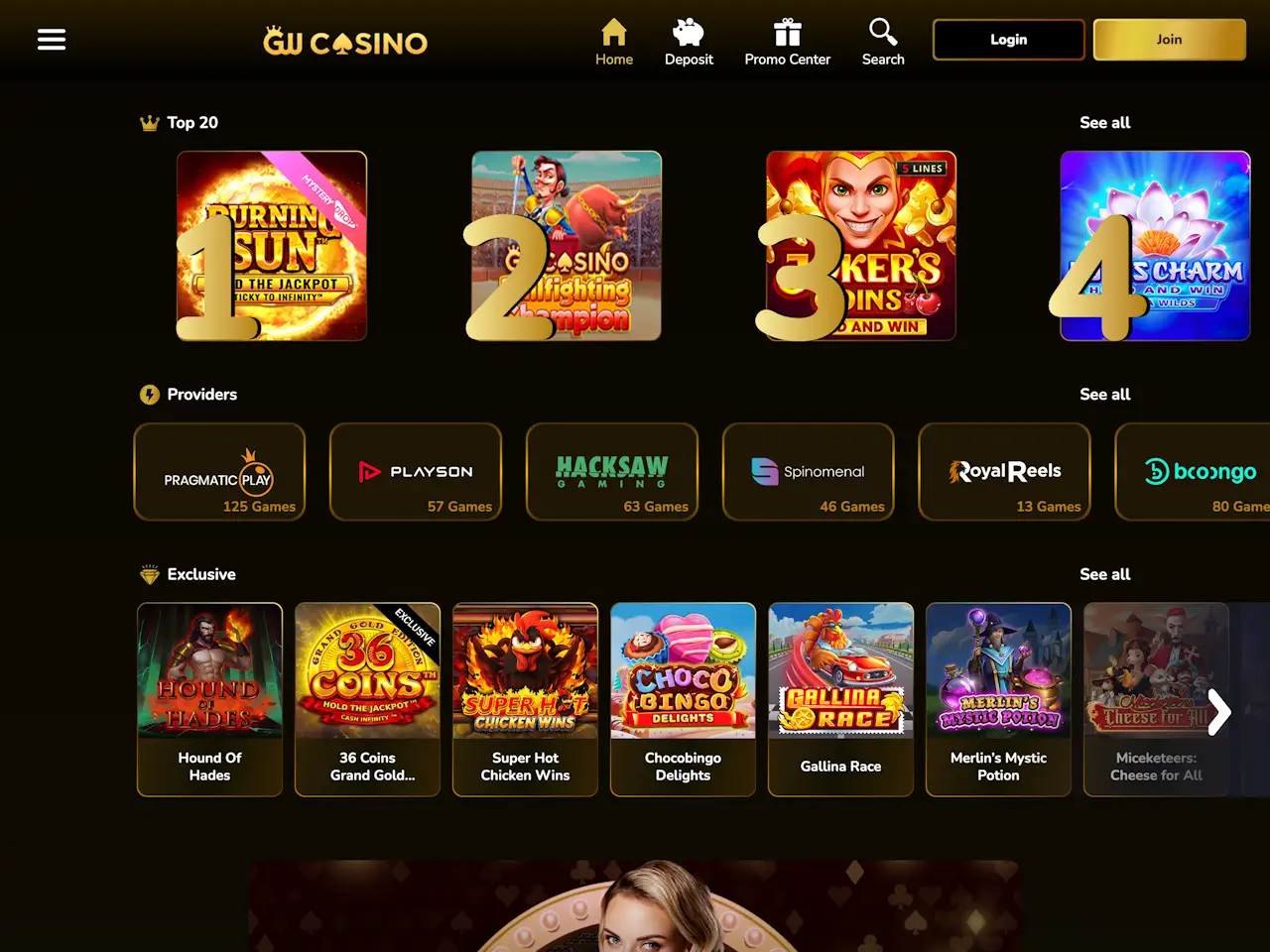
Task: Open Hound Of Hades game
Action: (209, 700)
